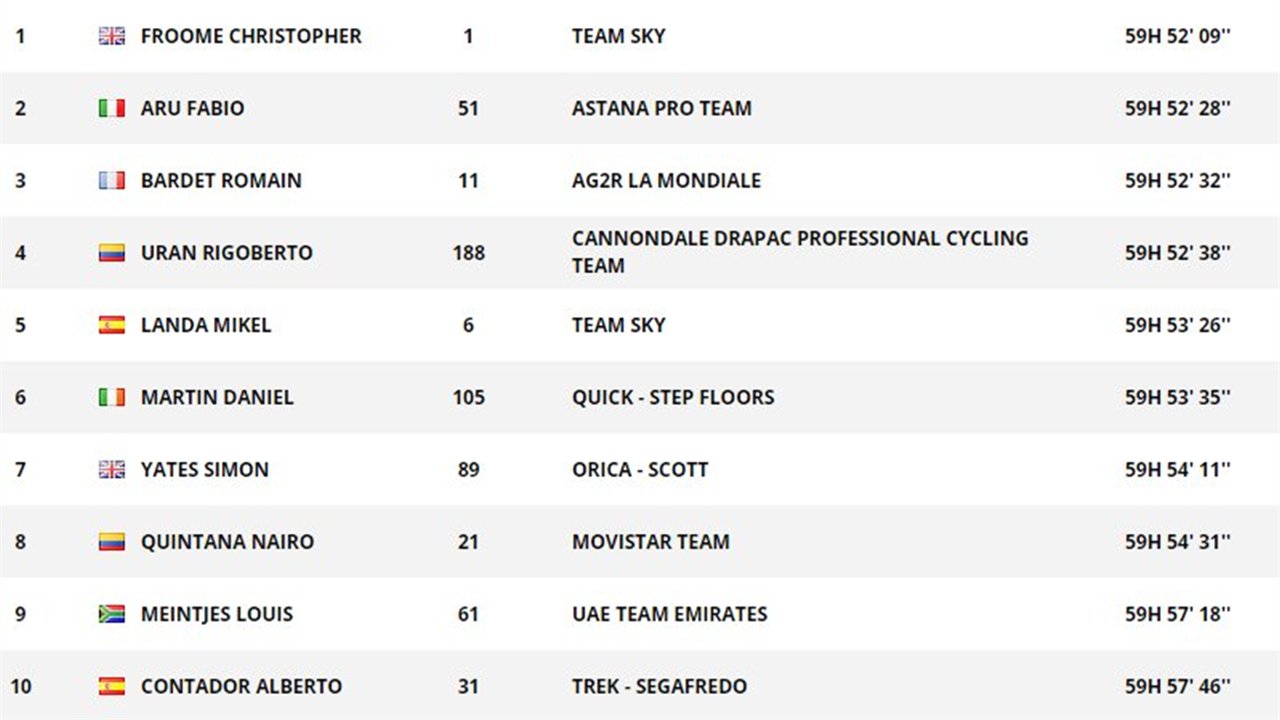Open Contador Alberto rider entry

[241, 686]
